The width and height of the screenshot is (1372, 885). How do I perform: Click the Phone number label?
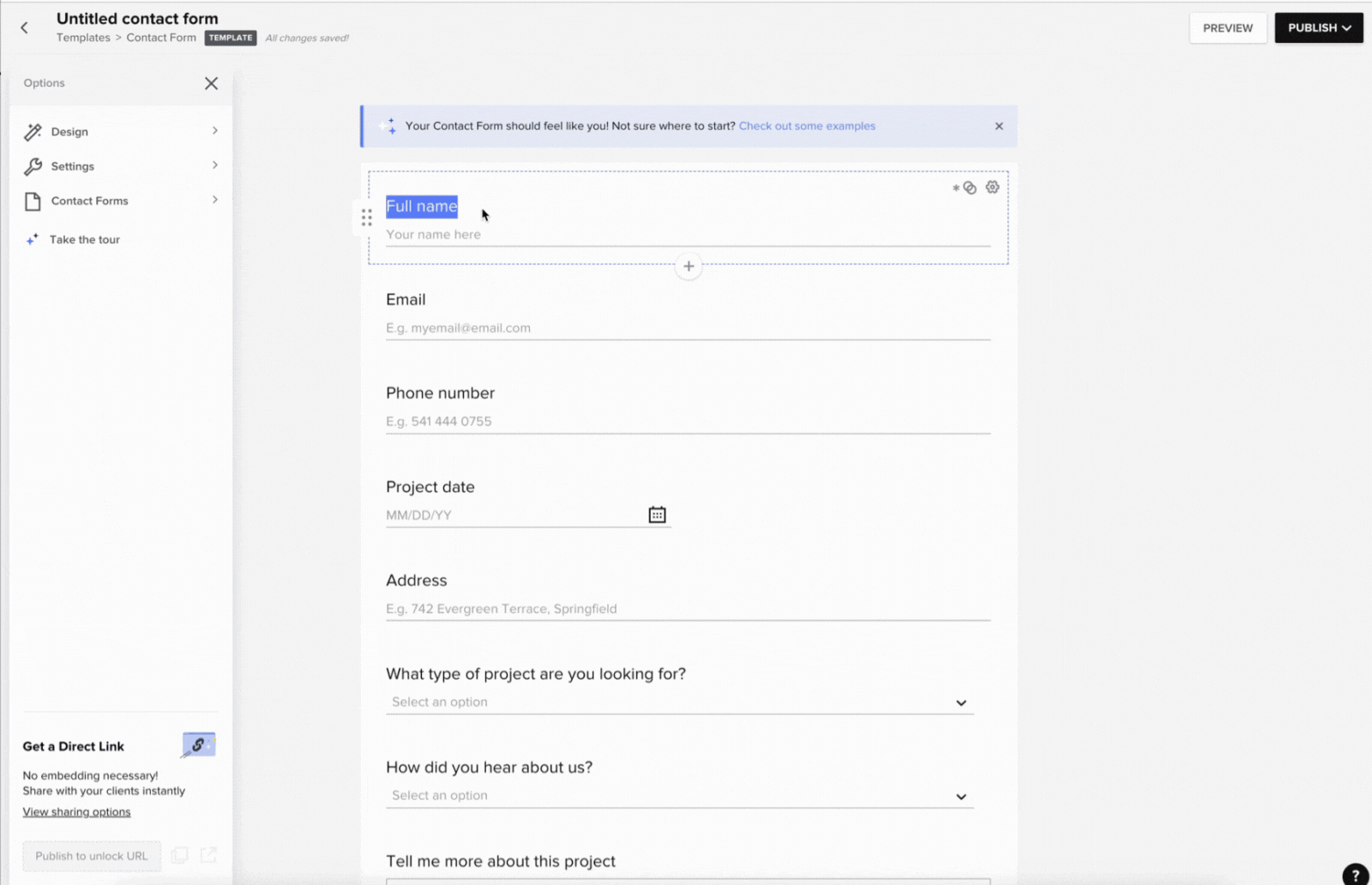pos(440,393)
